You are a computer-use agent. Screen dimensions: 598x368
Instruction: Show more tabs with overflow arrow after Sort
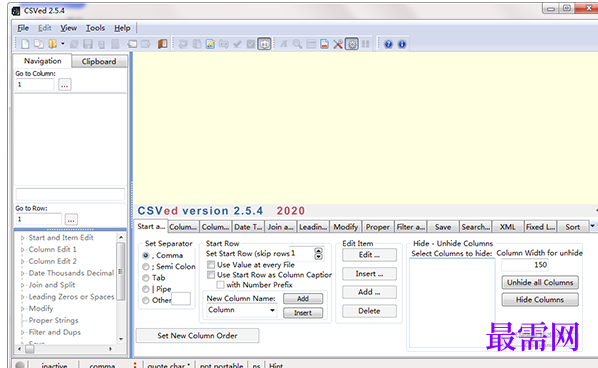[592, 226]
